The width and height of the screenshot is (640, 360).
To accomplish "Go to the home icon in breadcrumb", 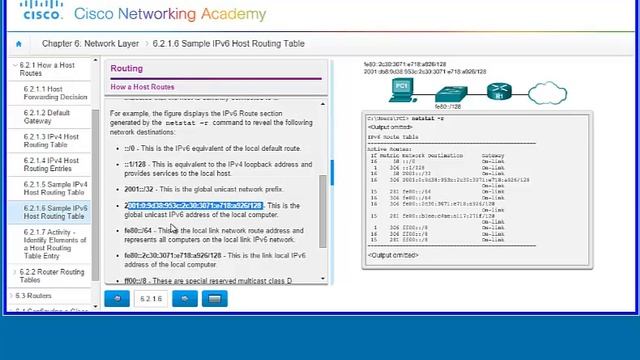I will (x=18, y=44).
